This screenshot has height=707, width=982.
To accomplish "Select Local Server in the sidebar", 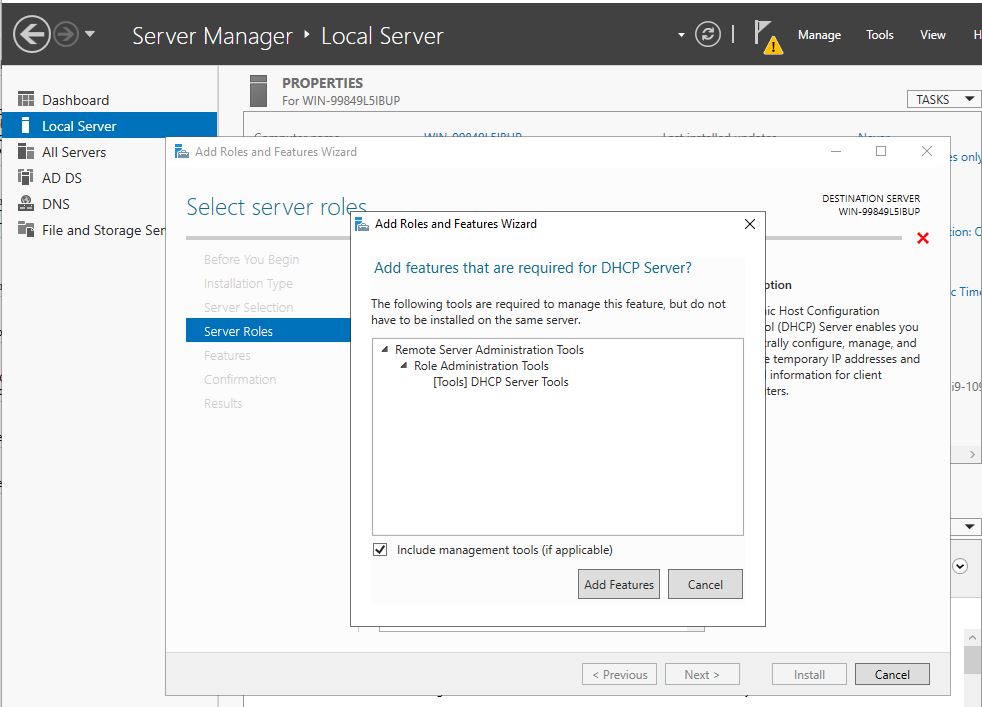I will click(x=110, y=126).
